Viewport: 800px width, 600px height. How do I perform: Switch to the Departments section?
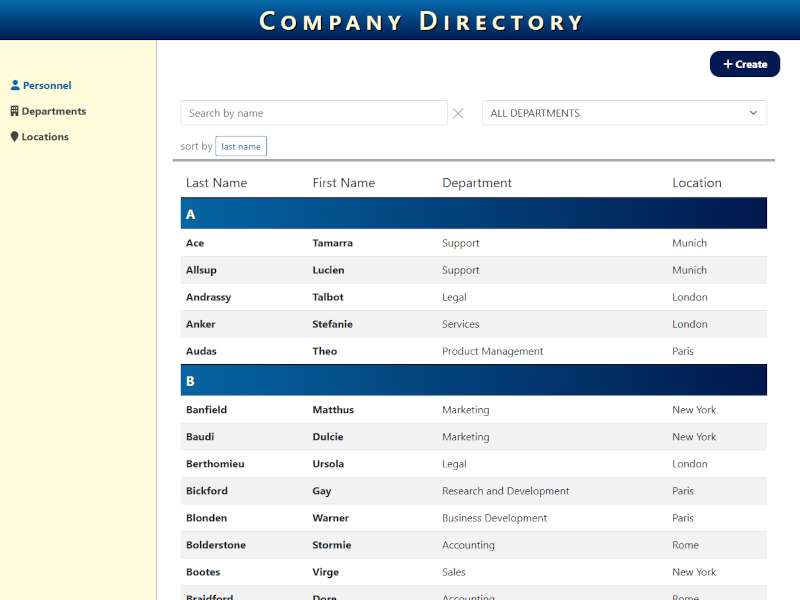pyautogui.click(x=53, y=111)
